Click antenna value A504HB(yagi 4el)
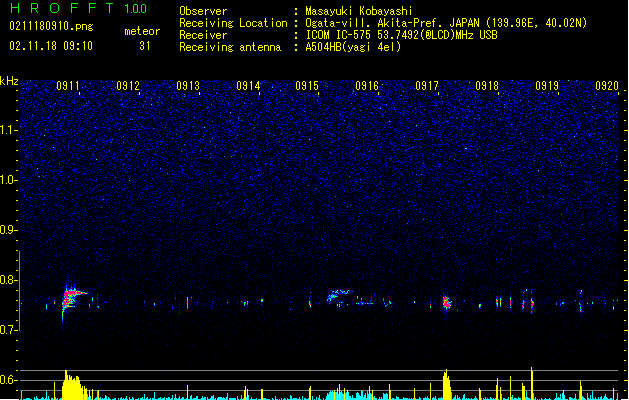 [353, 47]
